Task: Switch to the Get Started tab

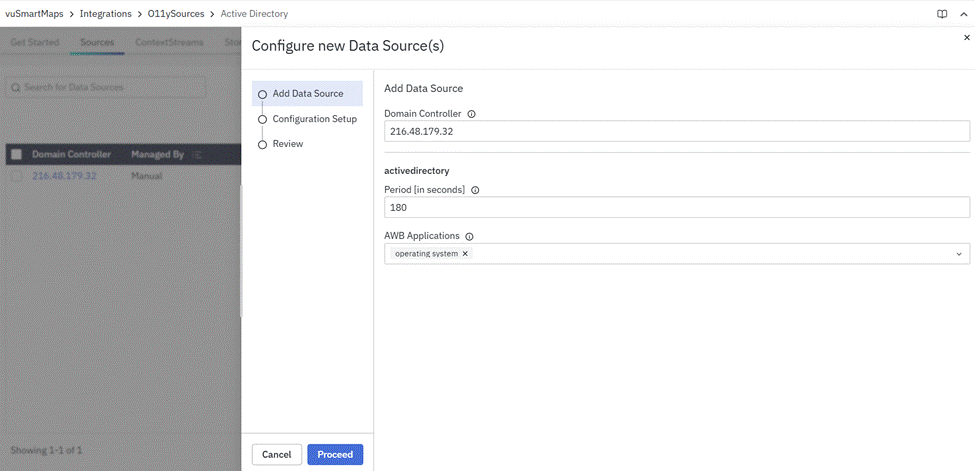Action: pyautogui.click(x=35, y=43)
